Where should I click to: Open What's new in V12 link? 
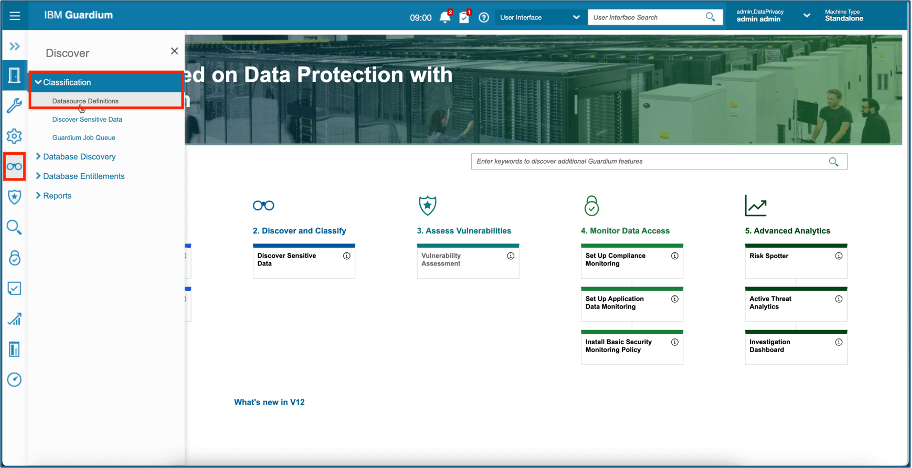click(x=269, y=402)
